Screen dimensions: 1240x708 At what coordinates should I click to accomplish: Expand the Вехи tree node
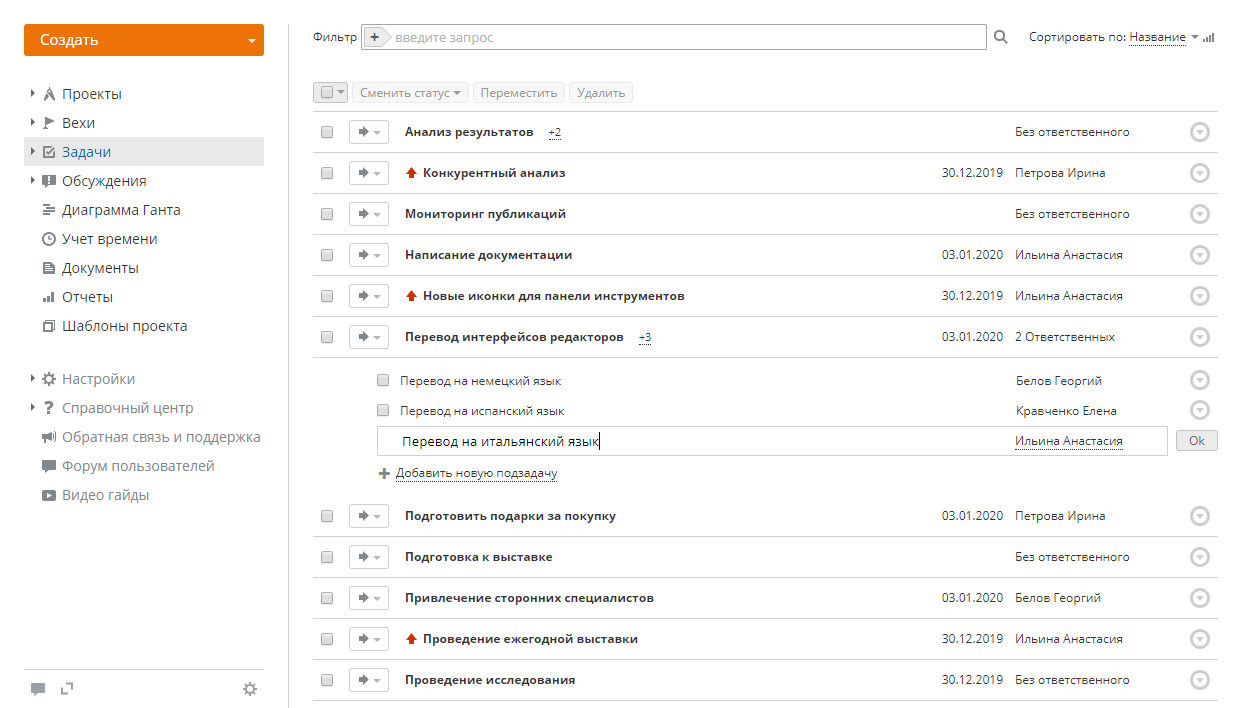point(33,123)
